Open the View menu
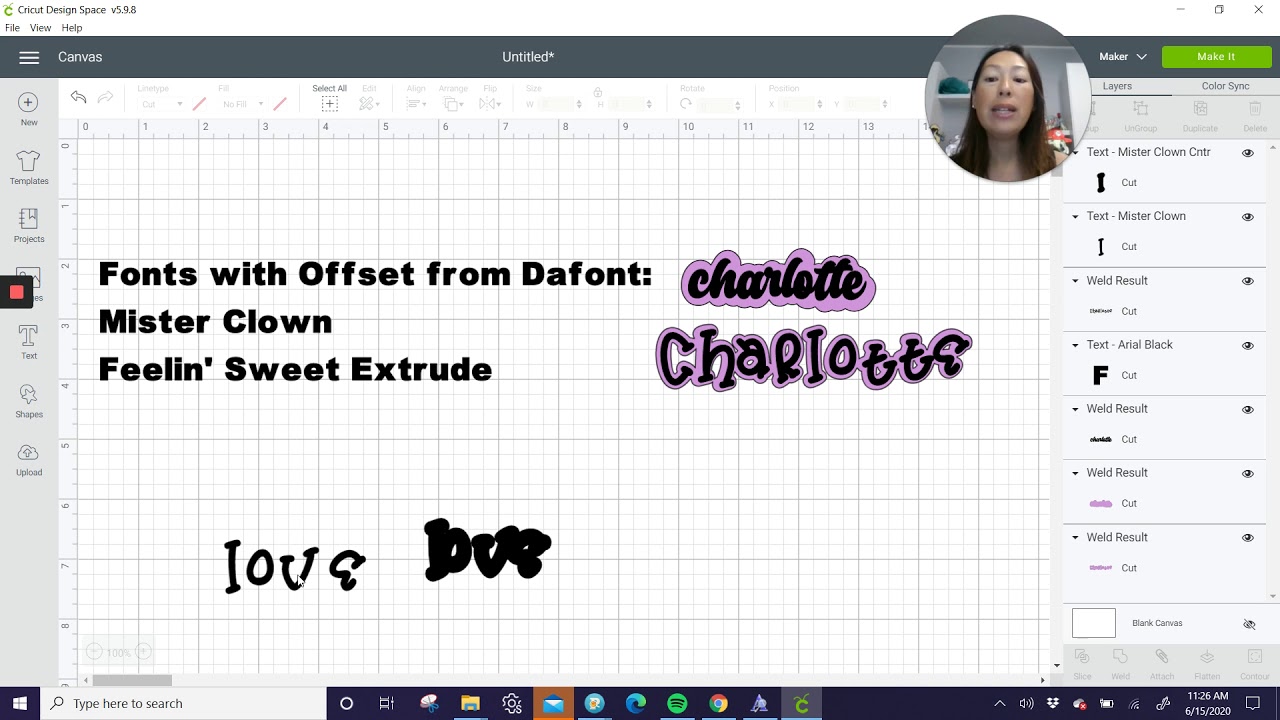 tap(40, 28)
